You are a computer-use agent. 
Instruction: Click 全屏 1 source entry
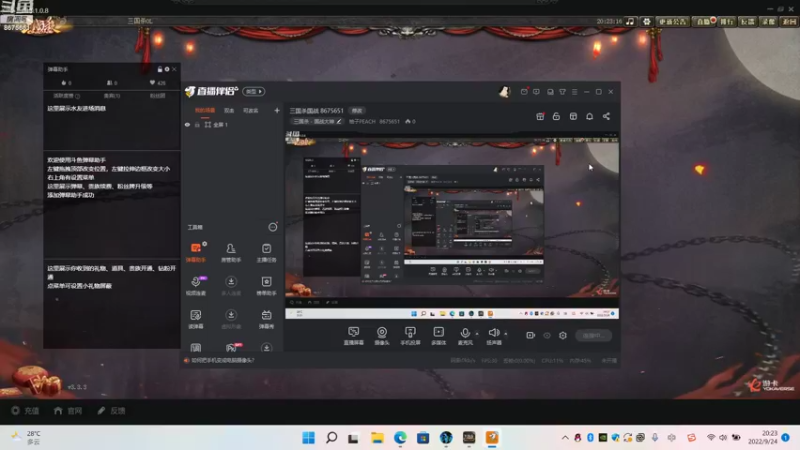pos(220,124)
